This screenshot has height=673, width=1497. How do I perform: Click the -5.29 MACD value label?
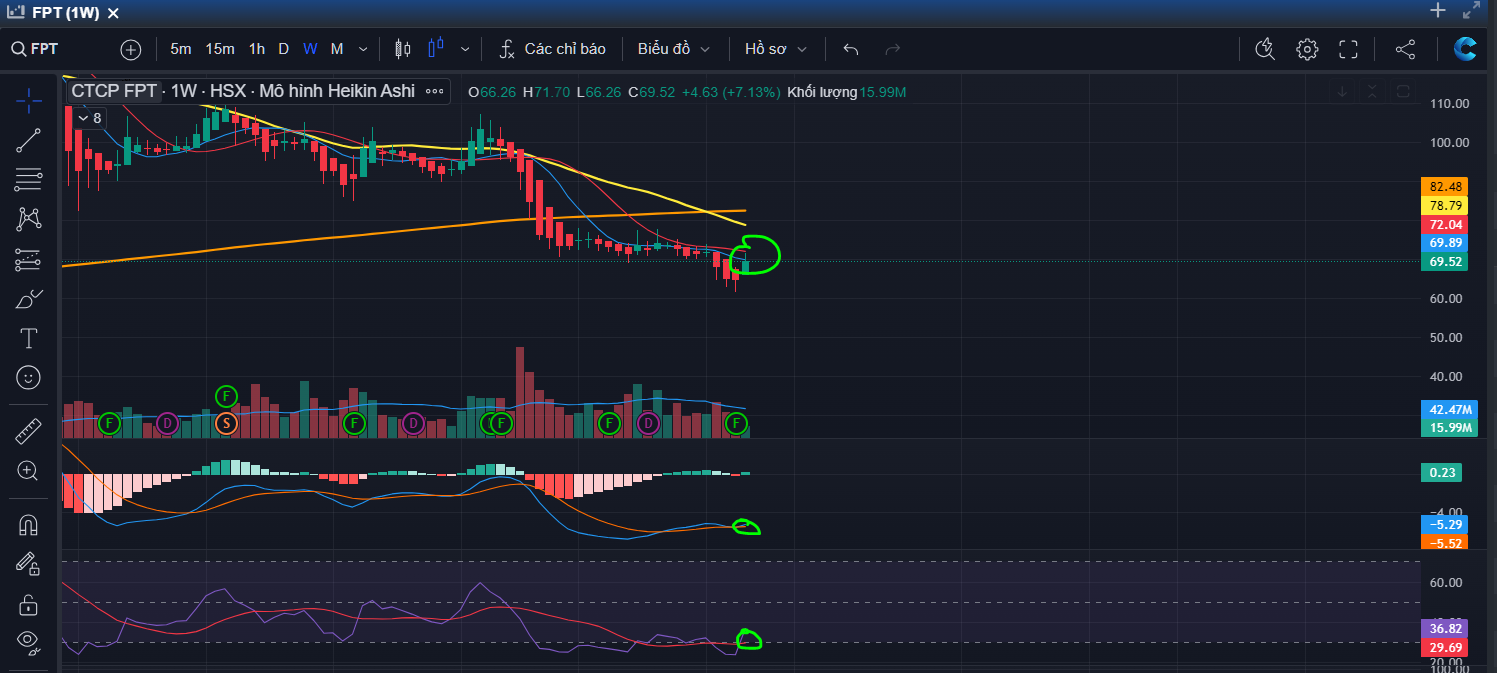click(x=1446, y=524)
